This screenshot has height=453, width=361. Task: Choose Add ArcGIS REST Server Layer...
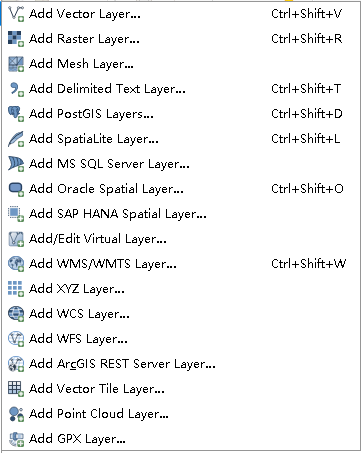180,364
